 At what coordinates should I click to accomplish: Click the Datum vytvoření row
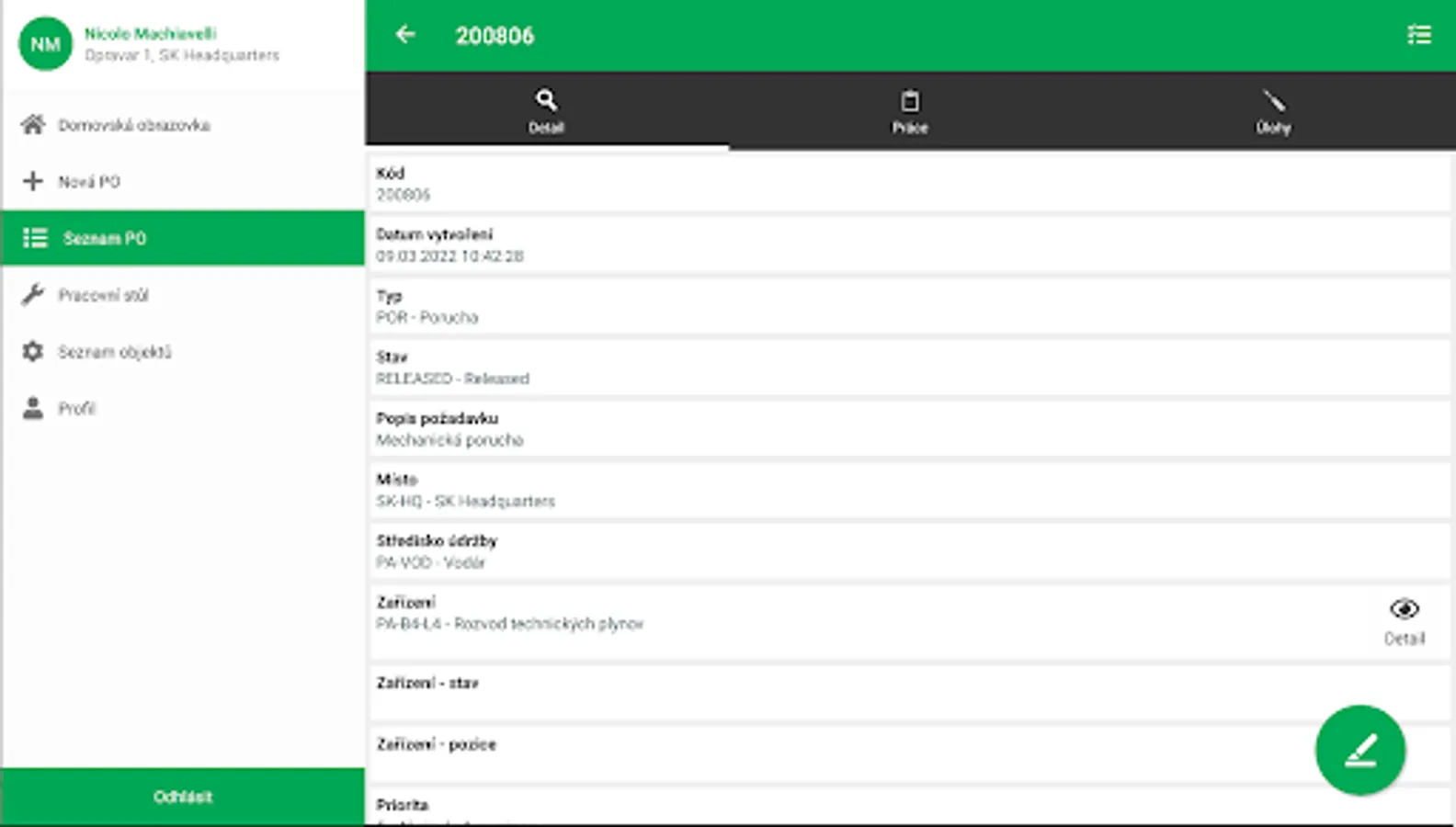click(909, 245)
